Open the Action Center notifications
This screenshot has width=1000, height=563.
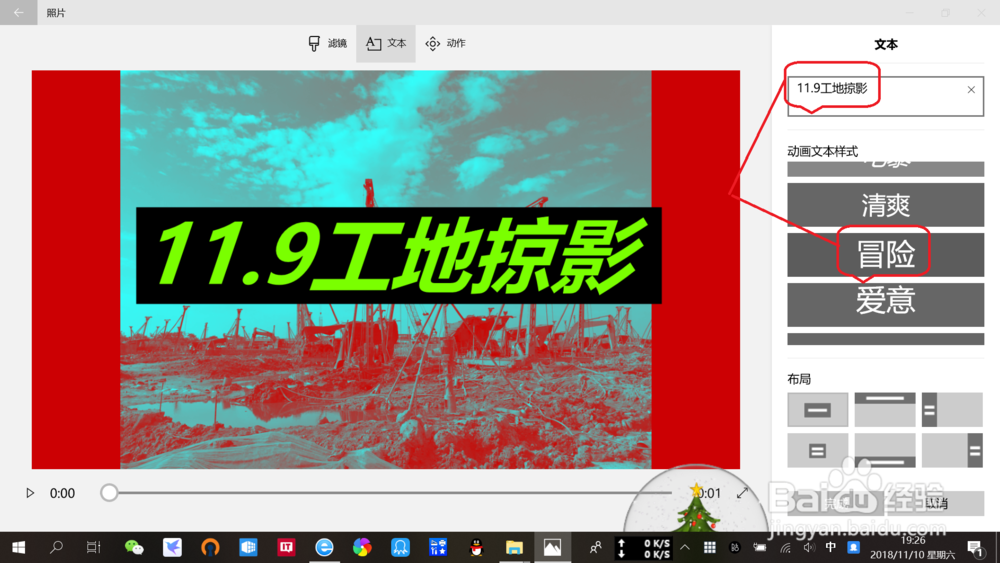tap(974, 548)
